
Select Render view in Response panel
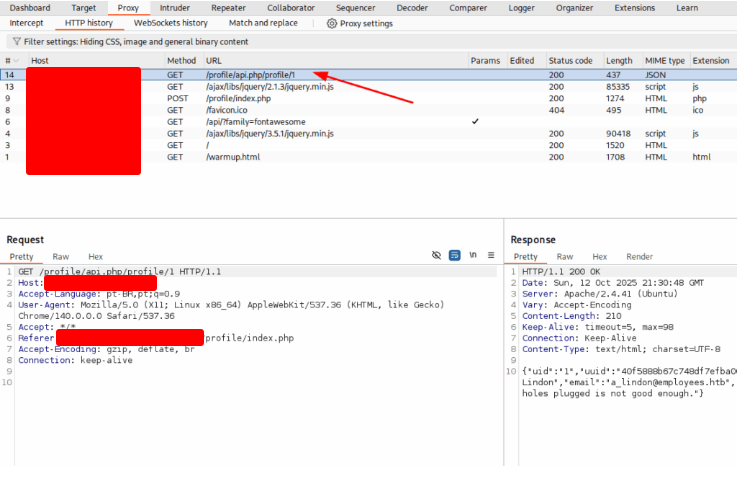pos(639,257)
